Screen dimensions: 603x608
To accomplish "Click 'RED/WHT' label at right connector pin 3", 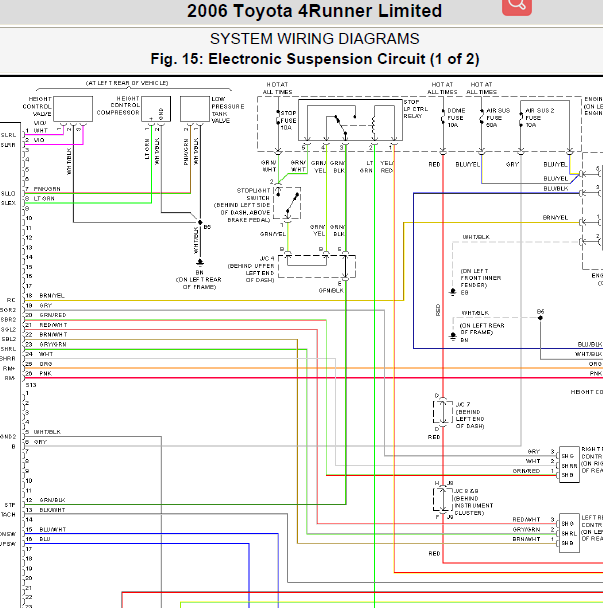I will point(526,520).
